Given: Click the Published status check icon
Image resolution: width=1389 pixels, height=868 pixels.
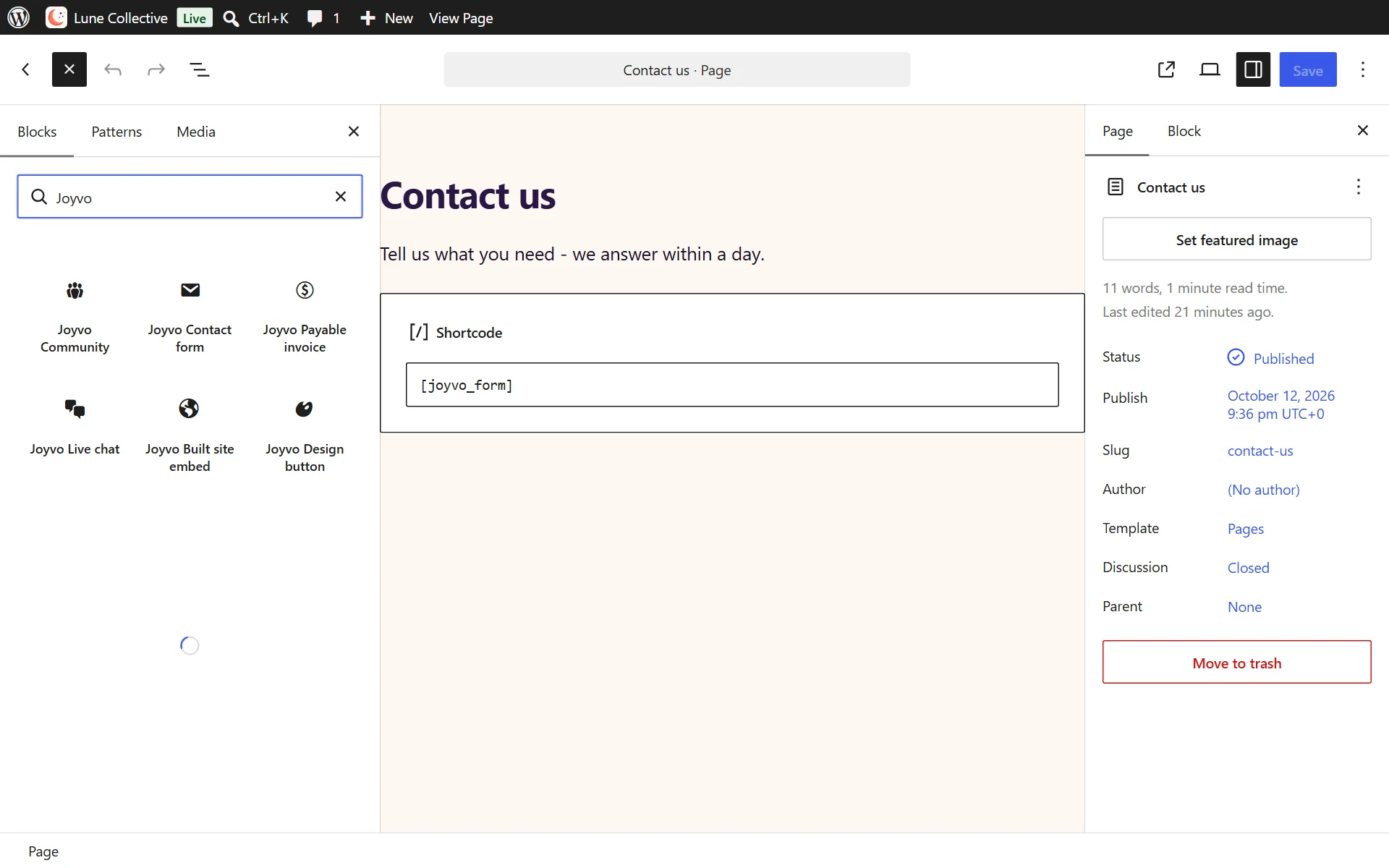Looking at the screenshot, I should coord(1236,357).
